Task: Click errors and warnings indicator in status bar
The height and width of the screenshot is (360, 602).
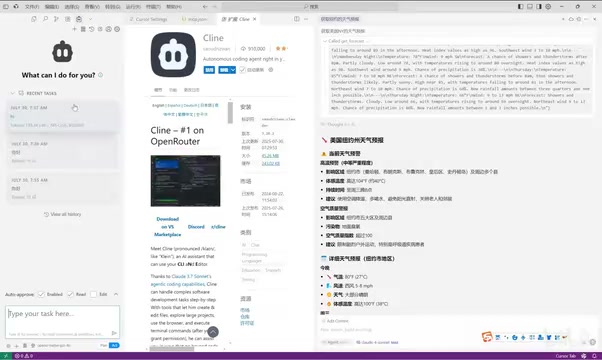Action: [x=24, y=356]
